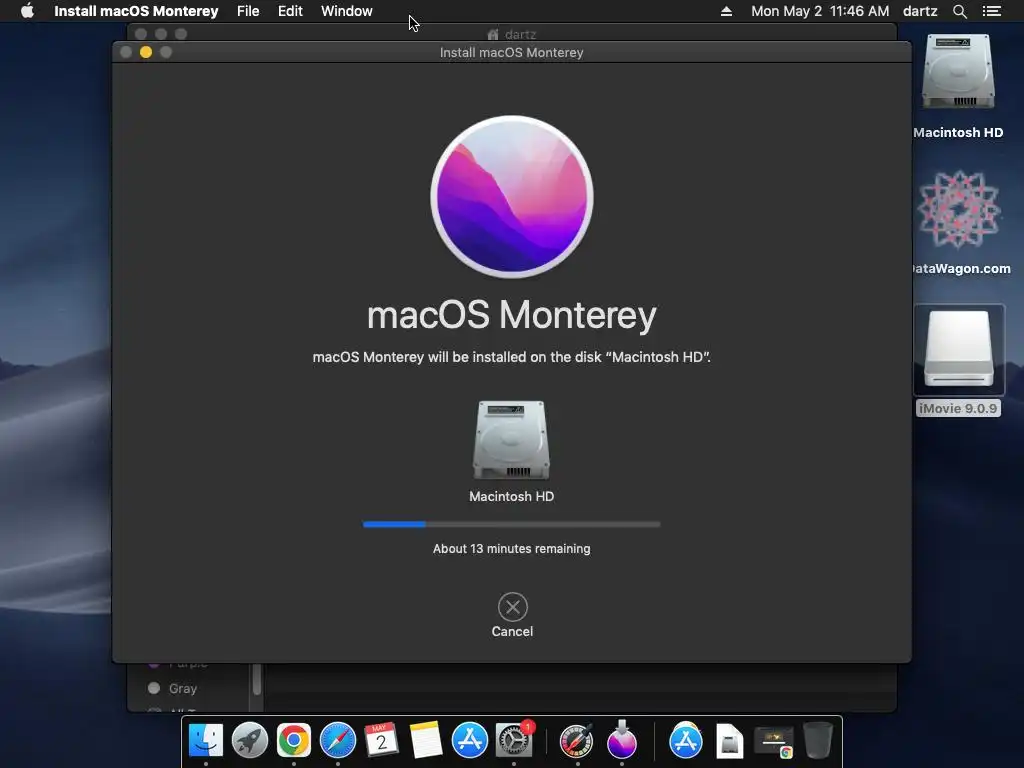Cancel the macOS Monterey installation
This screenshot has width=1024, height=768.
(513, 607)
